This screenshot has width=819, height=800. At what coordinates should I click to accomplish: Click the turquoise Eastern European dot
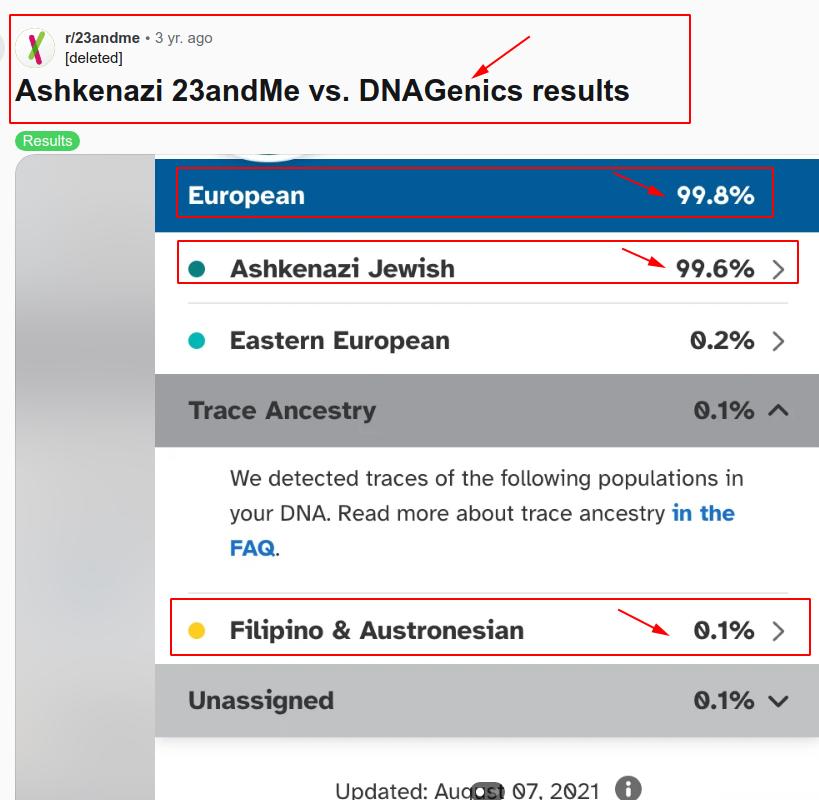pos(197,341)
